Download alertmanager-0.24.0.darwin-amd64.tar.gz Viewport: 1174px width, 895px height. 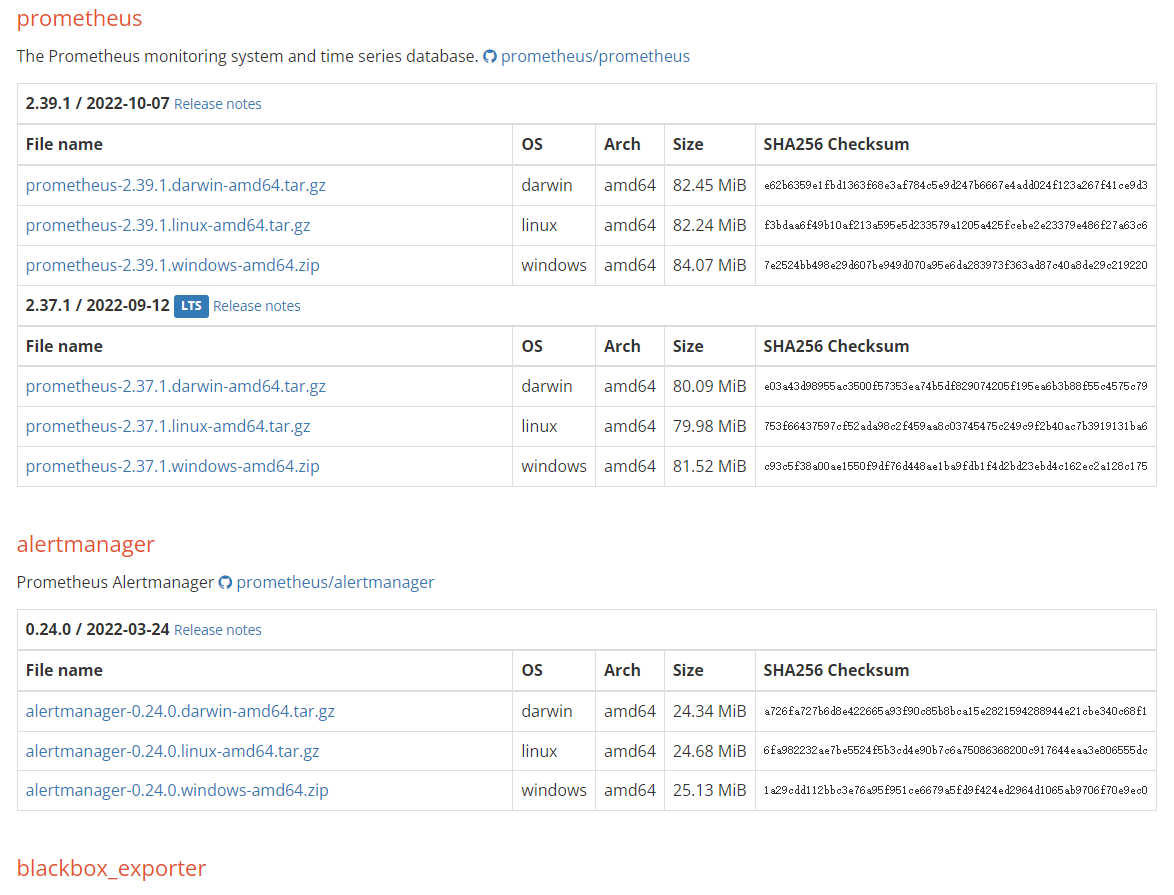click(x=180, y=711)
